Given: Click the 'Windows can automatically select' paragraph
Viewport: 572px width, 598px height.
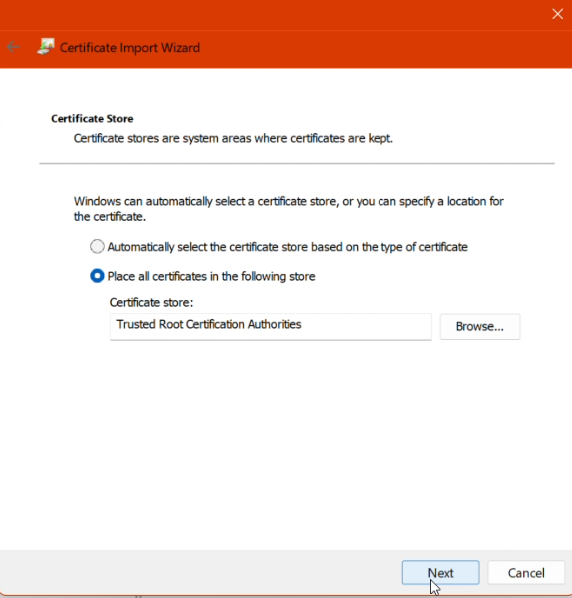Looking at the screenshot, I should click(x=289, y=209).
